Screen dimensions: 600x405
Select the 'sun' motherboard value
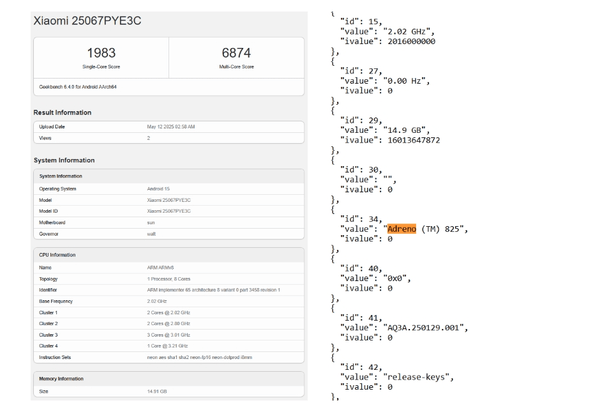(151, 222)
